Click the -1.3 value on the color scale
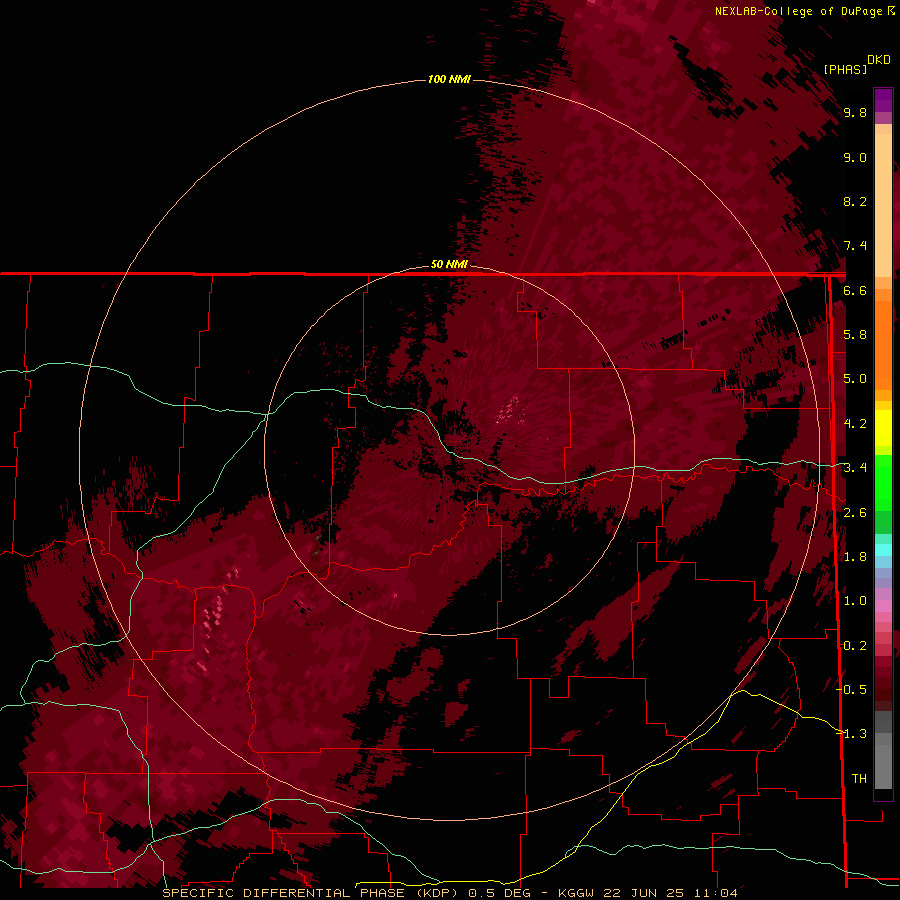 coord(852,734)
